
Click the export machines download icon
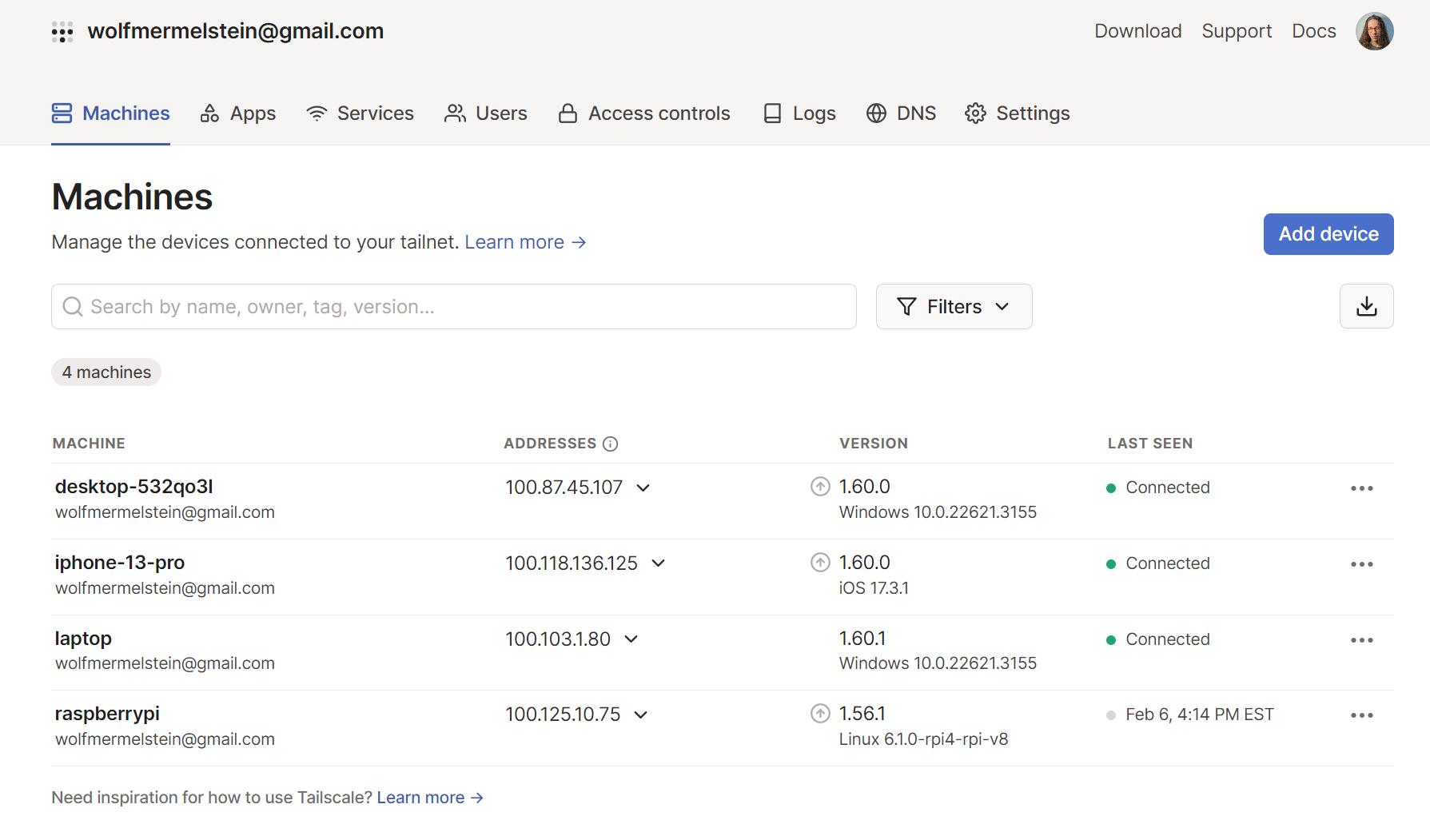coord(1366,306)
